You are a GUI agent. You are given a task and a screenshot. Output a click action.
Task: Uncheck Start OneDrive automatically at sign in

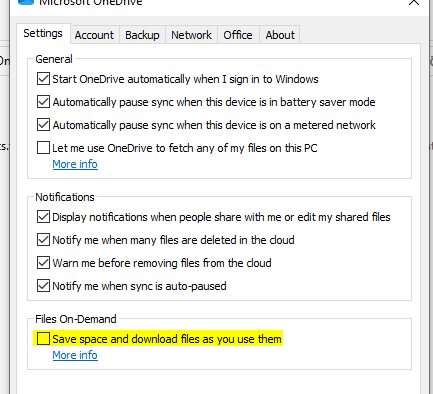pos(43,79)
